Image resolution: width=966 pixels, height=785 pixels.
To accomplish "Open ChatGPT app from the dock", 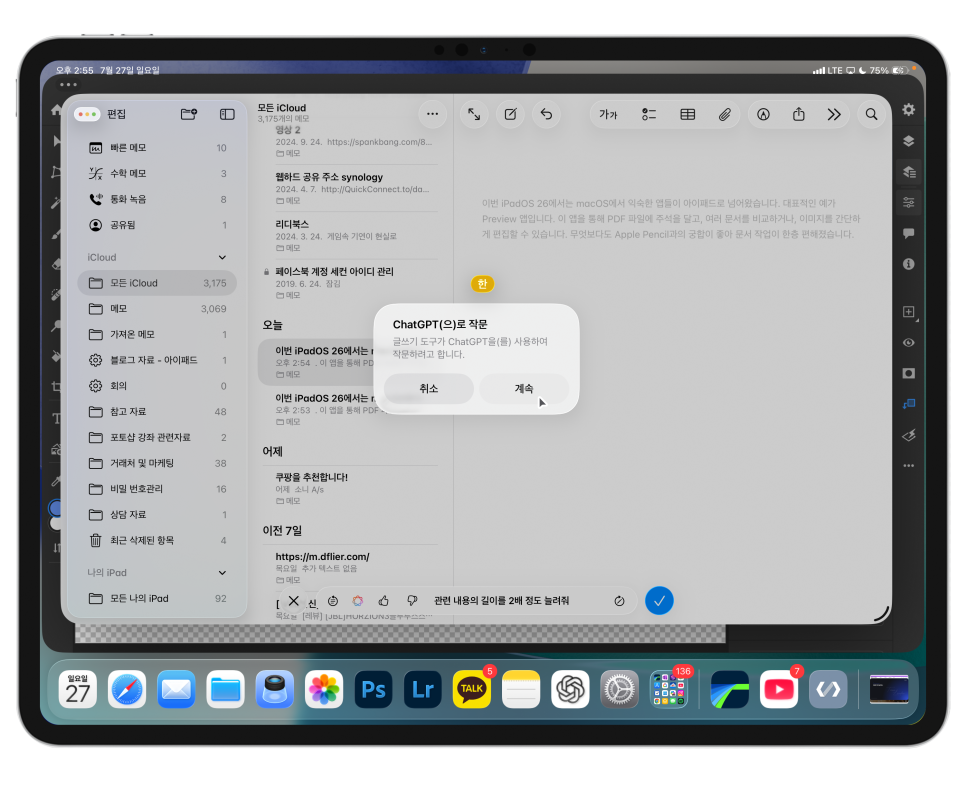I will [570, 689].
